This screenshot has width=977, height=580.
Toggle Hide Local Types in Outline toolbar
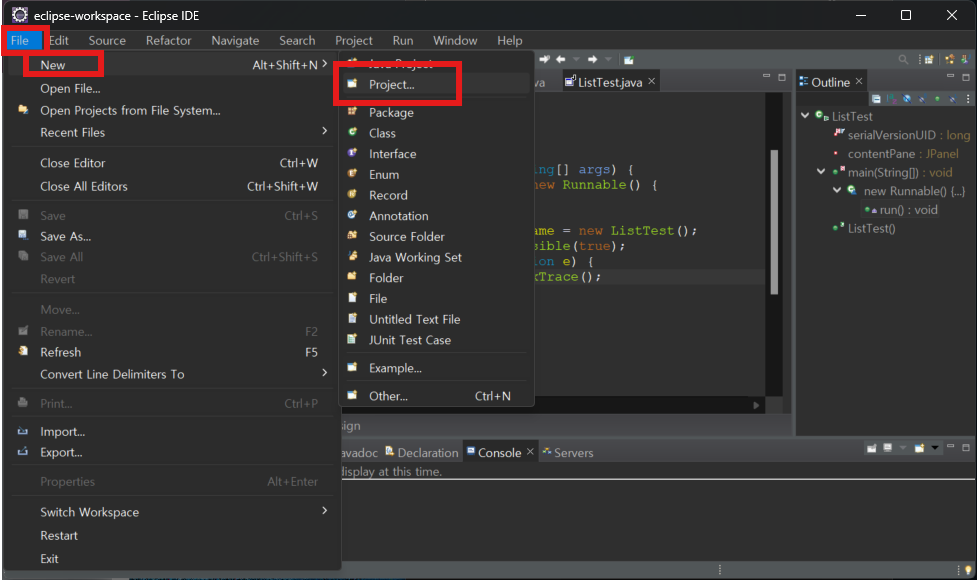pyautogui.click(x=952, y=98)
